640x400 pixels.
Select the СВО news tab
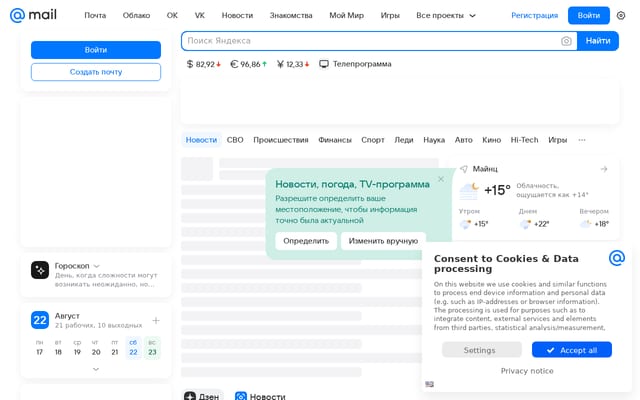[x=235, y=140]
